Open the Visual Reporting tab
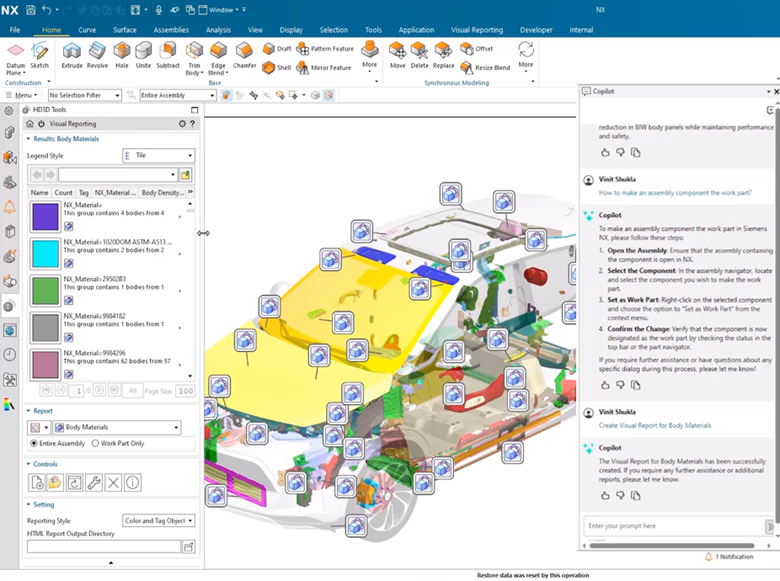This screenshot has height=581, width=780. point(477,30)
